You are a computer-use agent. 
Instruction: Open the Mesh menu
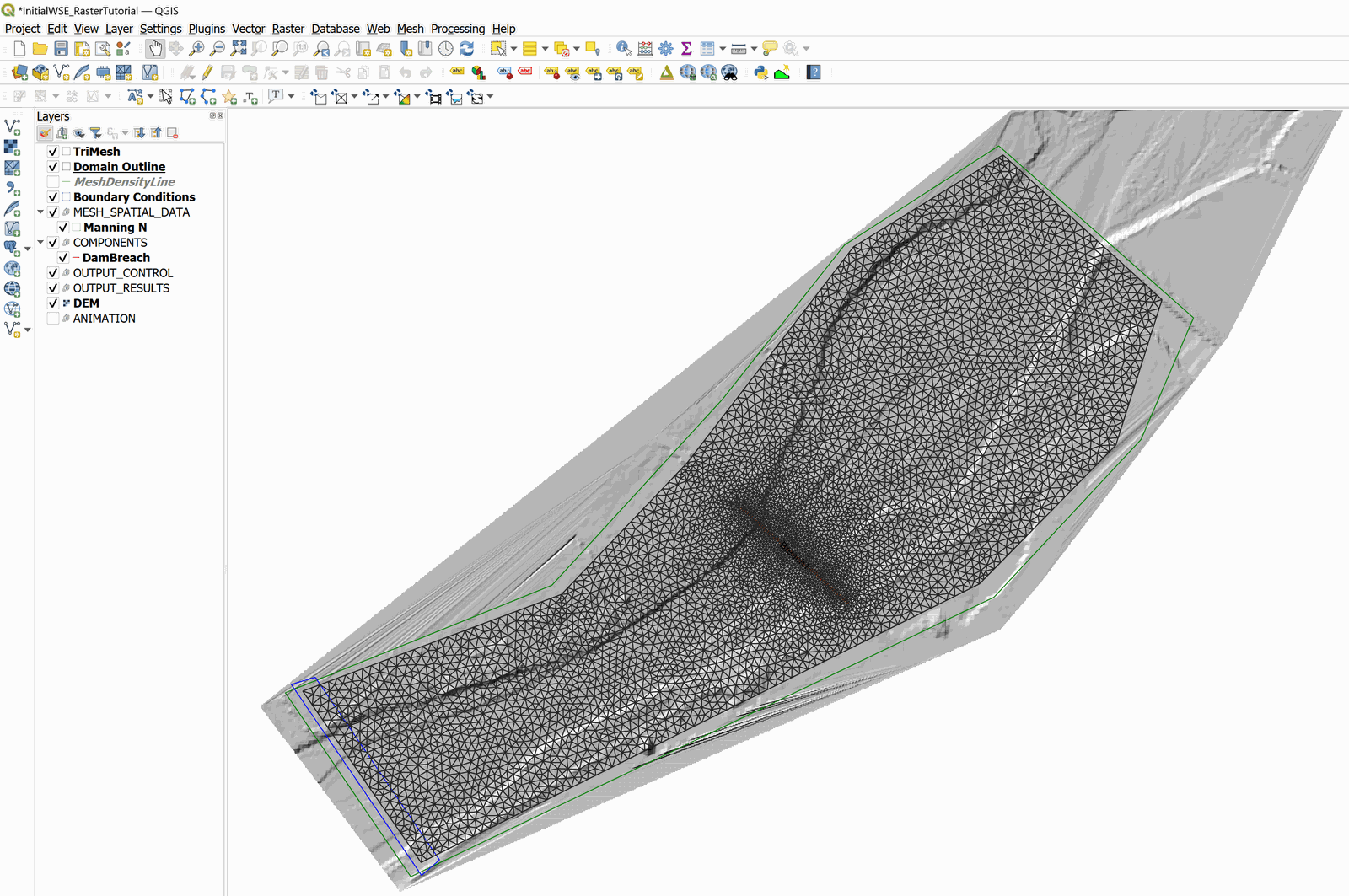pos(410,29)
